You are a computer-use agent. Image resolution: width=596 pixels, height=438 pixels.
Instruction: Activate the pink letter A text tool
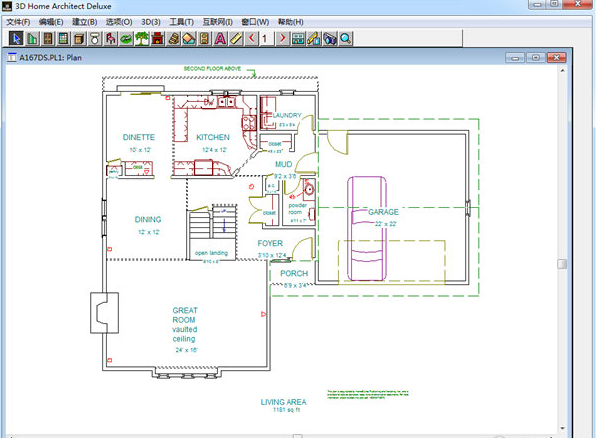(x=220, y=38)
